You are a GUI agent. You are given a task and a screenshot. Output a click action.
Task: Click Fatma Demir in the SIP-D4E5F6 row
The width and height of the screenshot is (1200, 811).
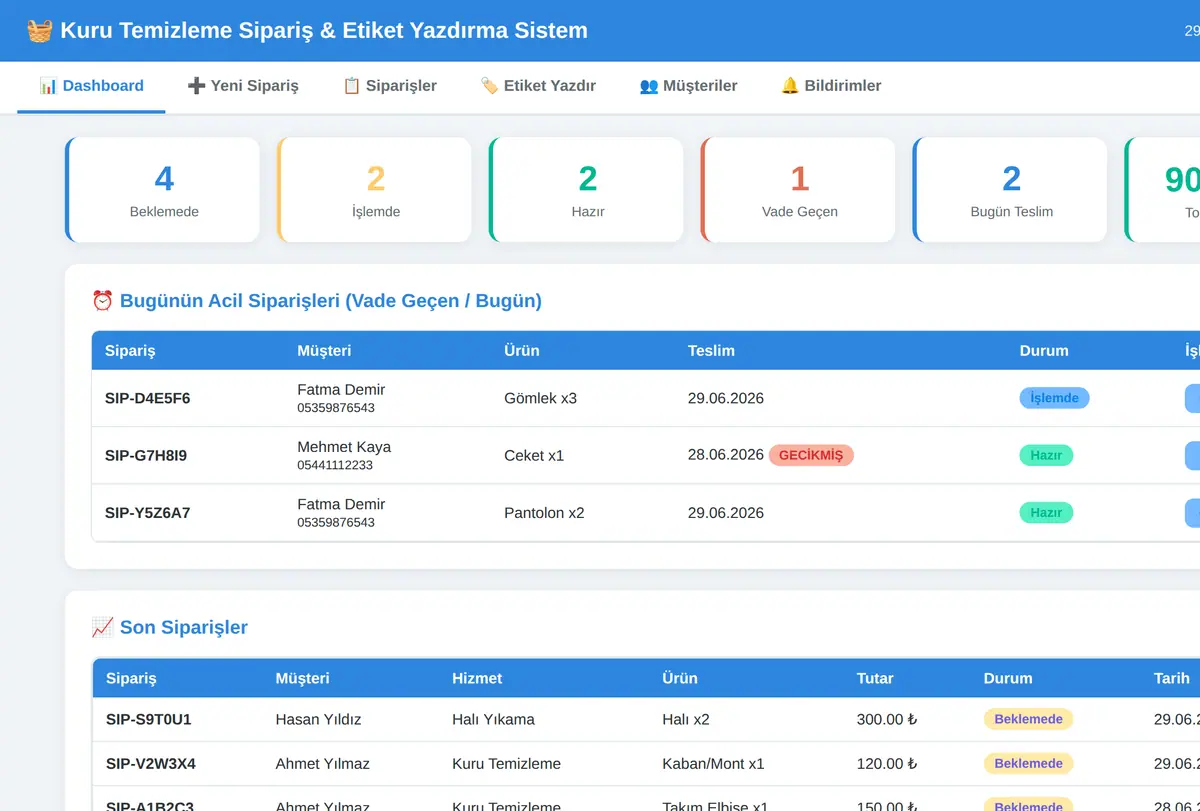click(341, 390)
